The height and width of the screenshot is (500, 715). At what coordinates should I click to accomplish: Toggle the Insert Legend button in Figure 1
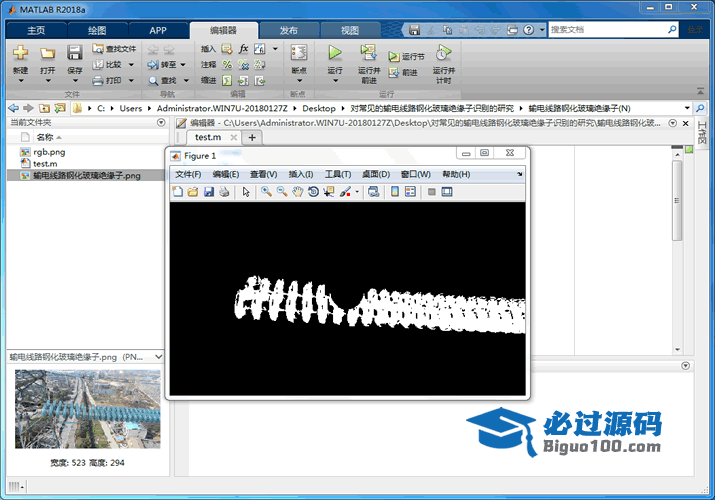[x=410, y=191]
